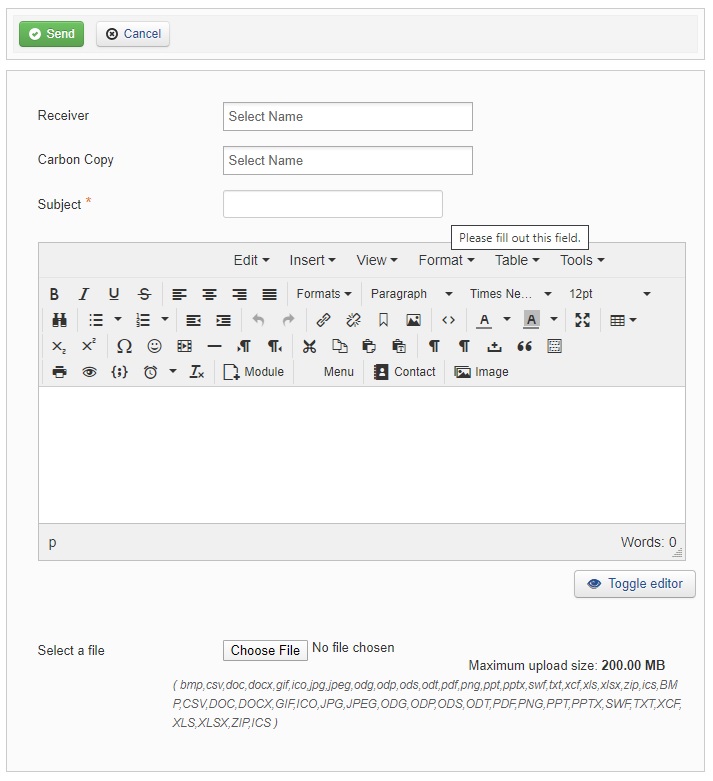The image size is (713, 781).
Task: Click the text color swatch letter A
Action: [x=484, y=320]
